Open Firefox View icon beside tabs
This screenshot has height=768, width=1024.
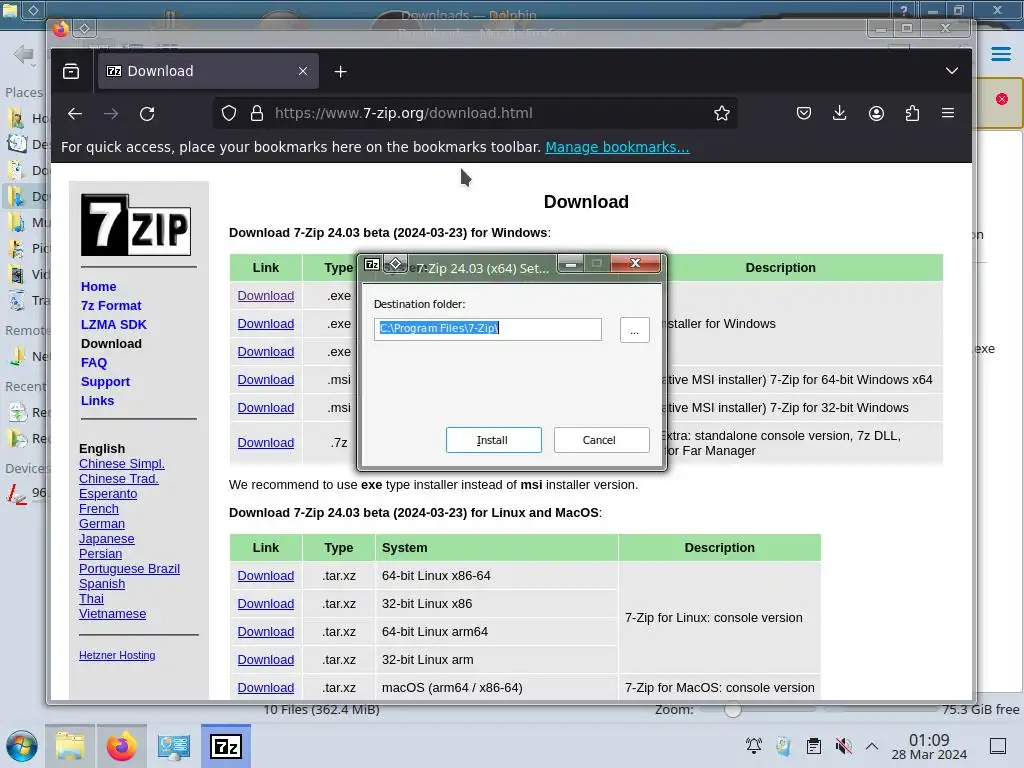[71, 71]
